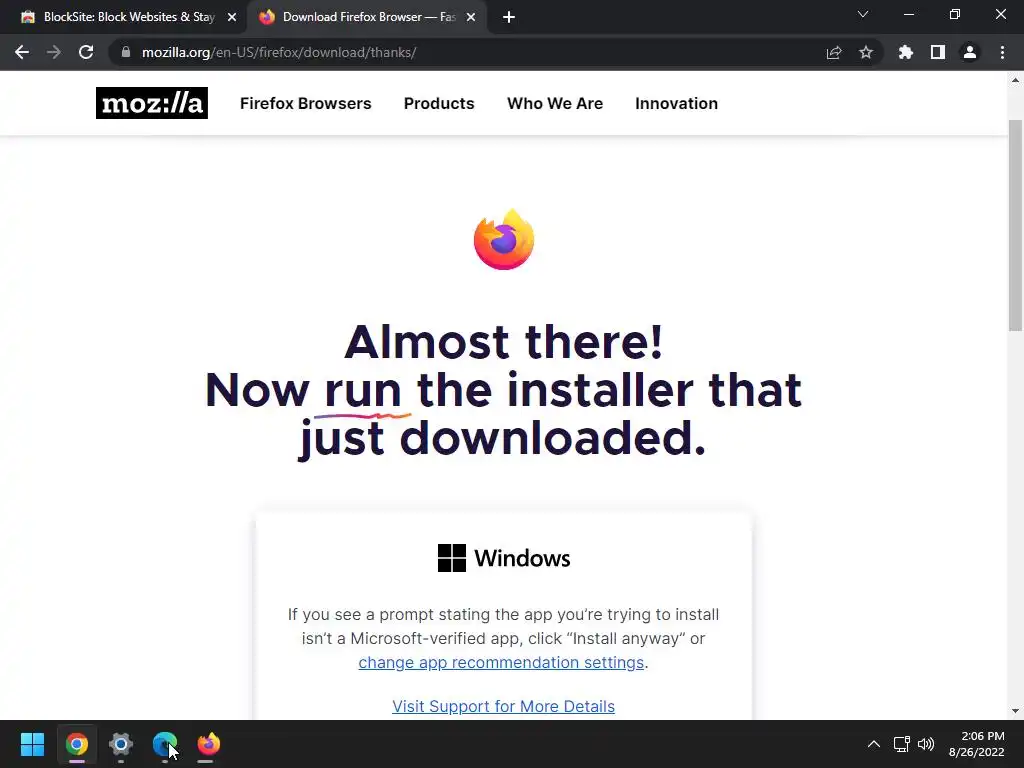1024x768 pixels.
Task: Bookmark this tab with the star icon
Action: 866,52
